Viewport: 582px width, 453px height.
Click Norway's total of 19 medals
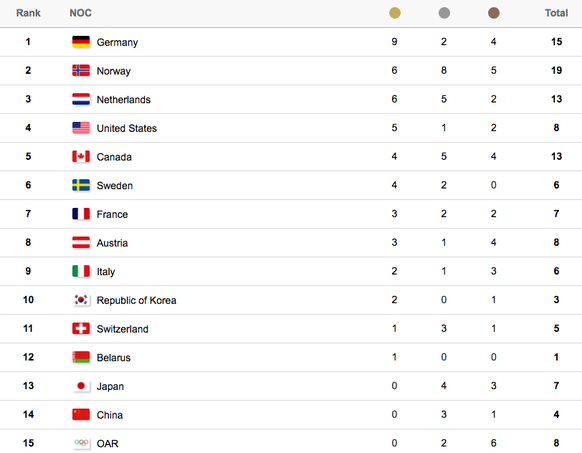click(556, 70)
